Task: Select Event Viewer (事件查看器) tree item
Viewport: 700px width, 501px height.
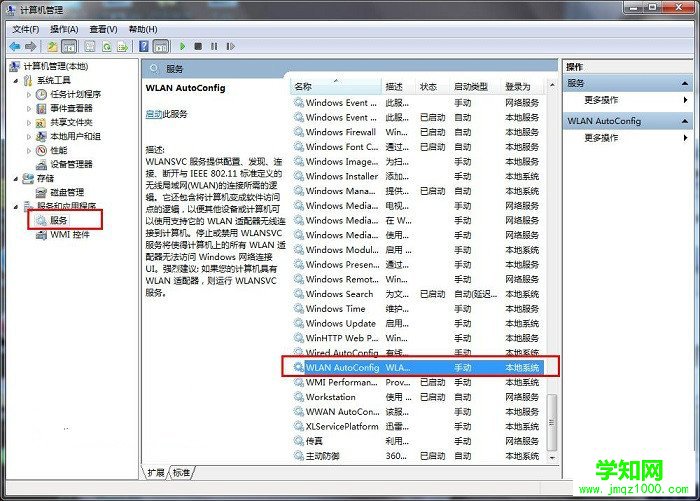Action: coord(71,108)
